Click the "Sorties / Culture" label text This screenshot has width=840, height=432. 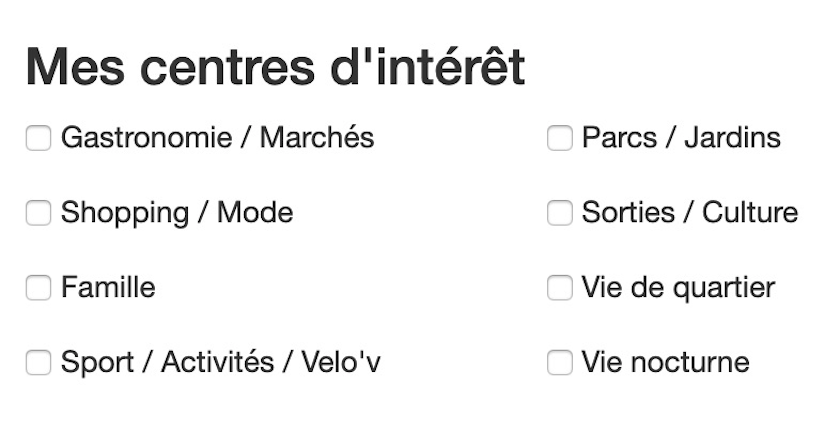click(x=690, y=213)
